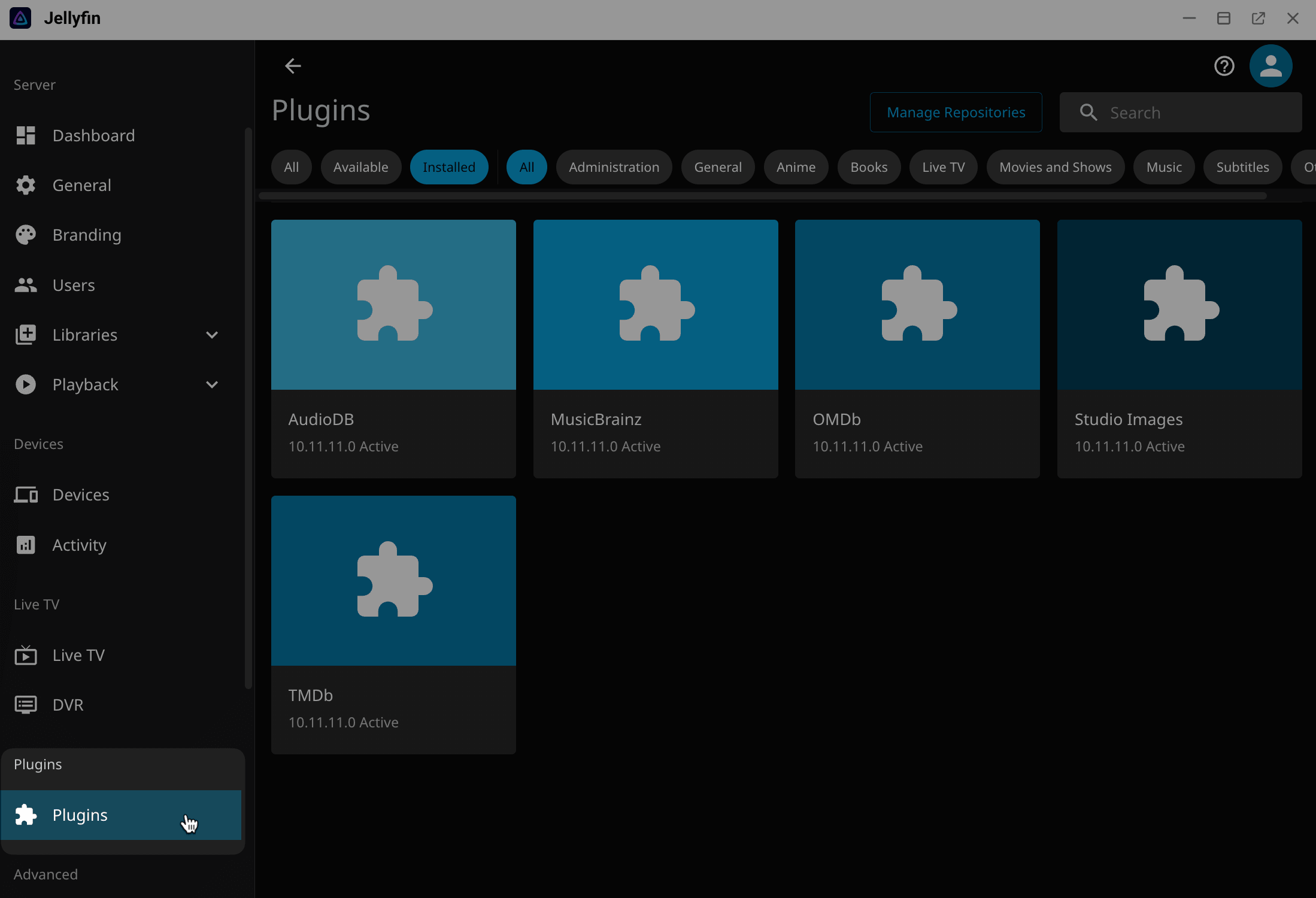The height and width of the screenshot is (898, 1316).
Task: Show all plugins with status All filter
Action: [292, 167]
